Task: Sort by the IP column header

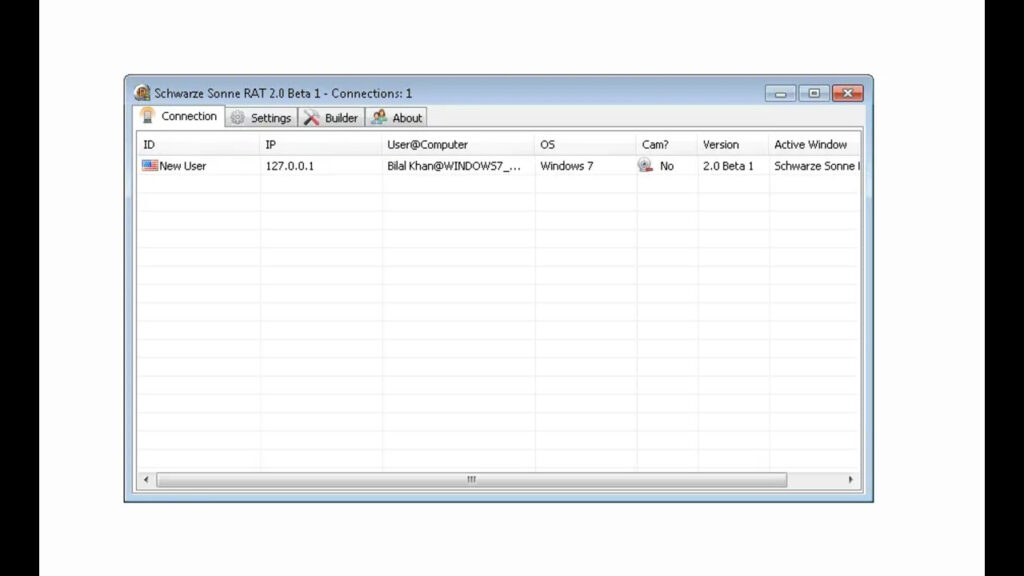Action: pyautogui.click(x=321, y=144)
